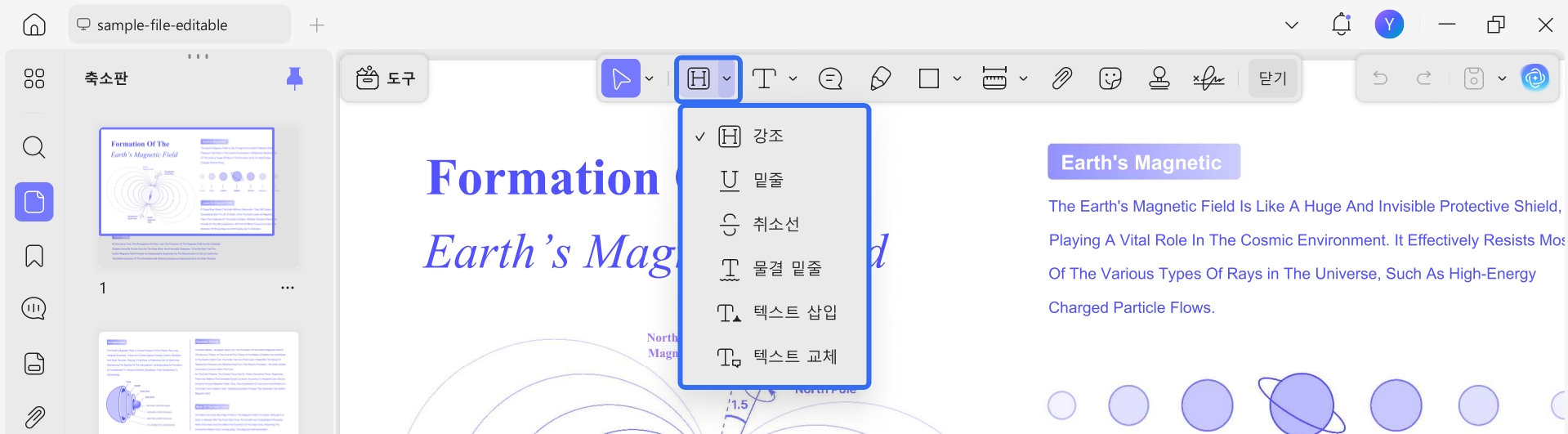
Task: Open the tab list dropdown chevron
Action: pos(1292,25)
